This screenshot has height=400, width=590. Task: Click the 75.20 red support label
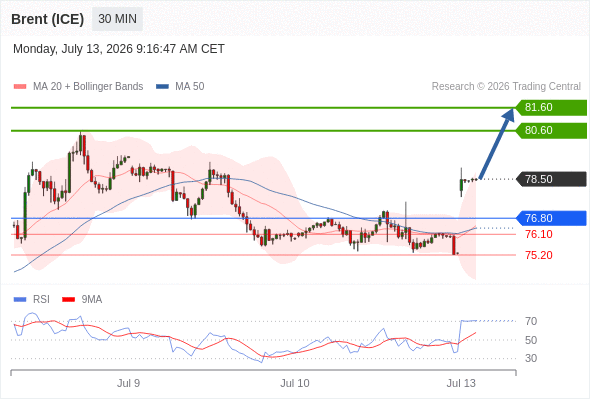pos(539,255)
